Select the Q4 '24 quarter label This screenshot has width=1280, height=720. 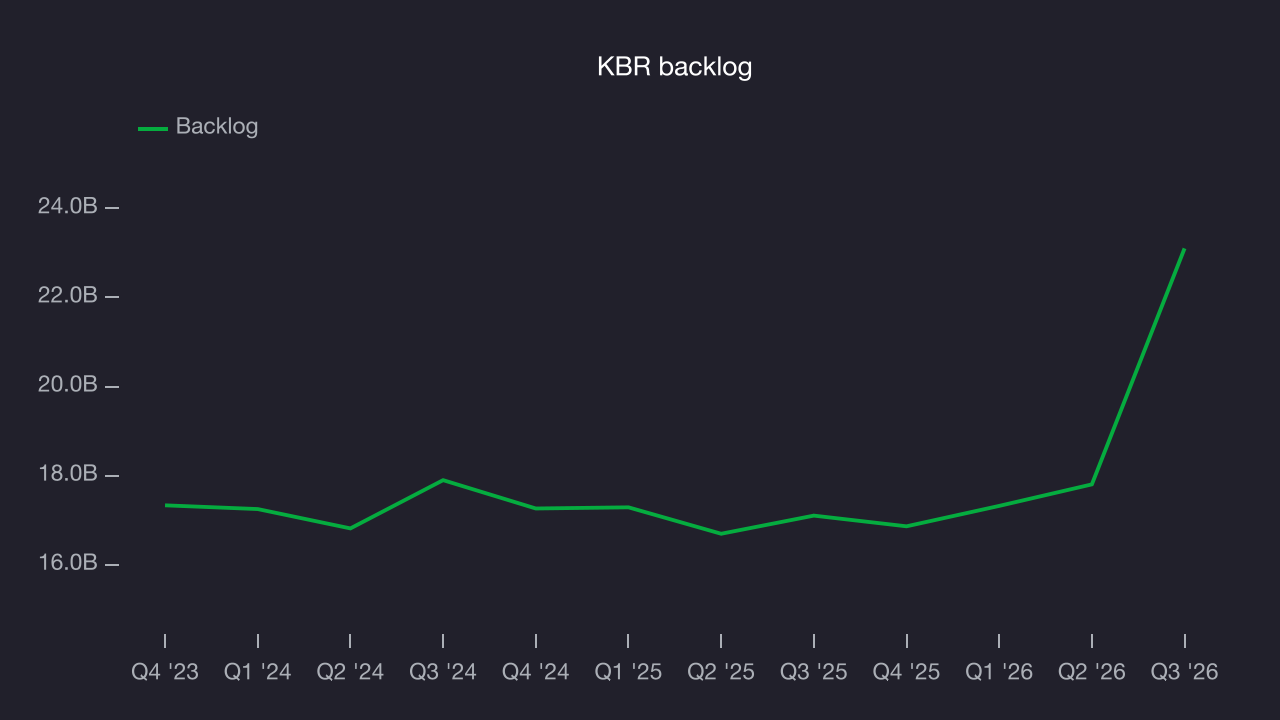(536, 672)
